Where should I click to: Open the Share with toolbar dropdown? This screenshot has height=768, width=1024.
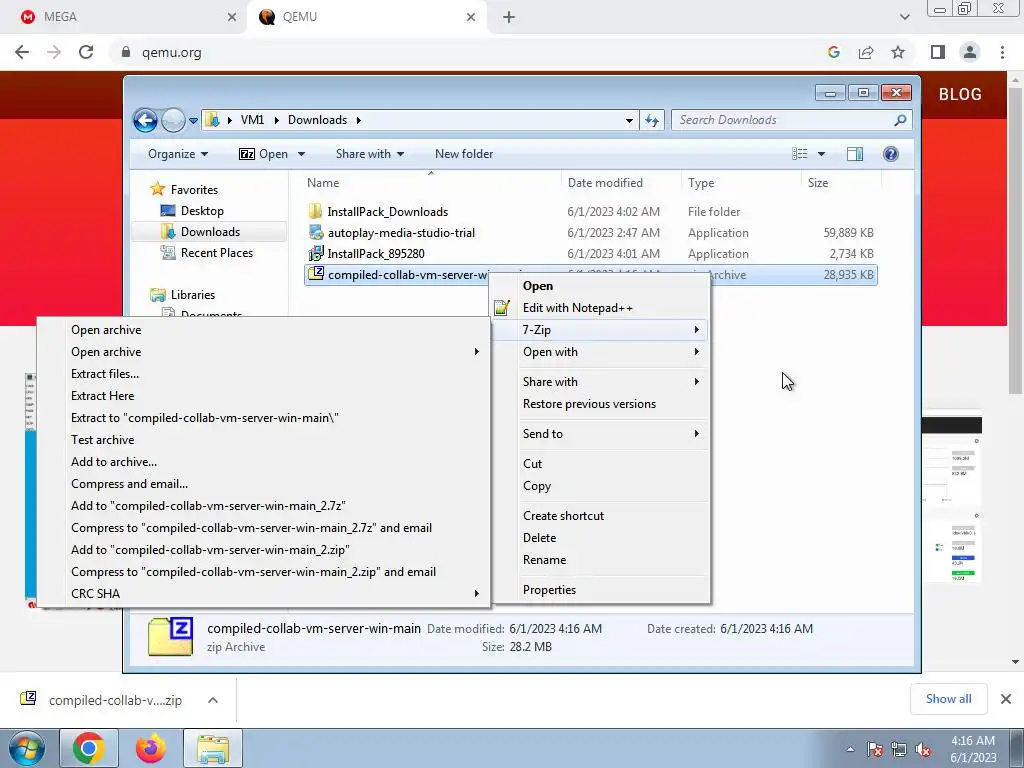click(x=370, y=154)
